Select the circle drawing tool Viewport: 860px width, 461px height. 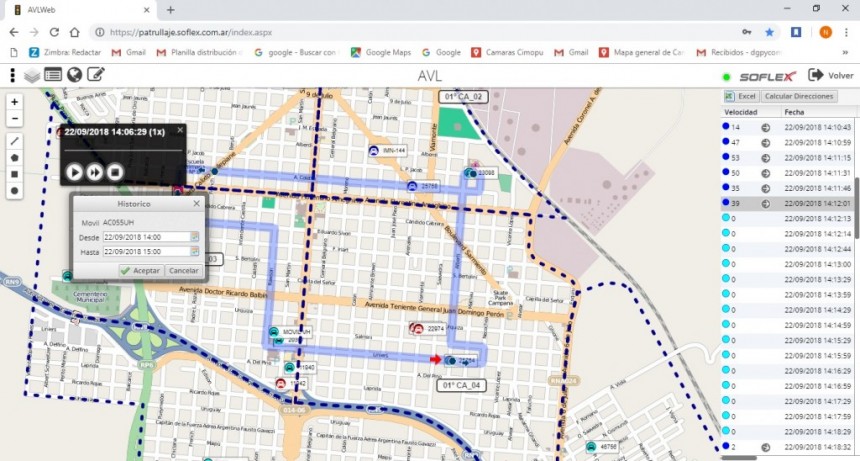[x=15, y=191]
